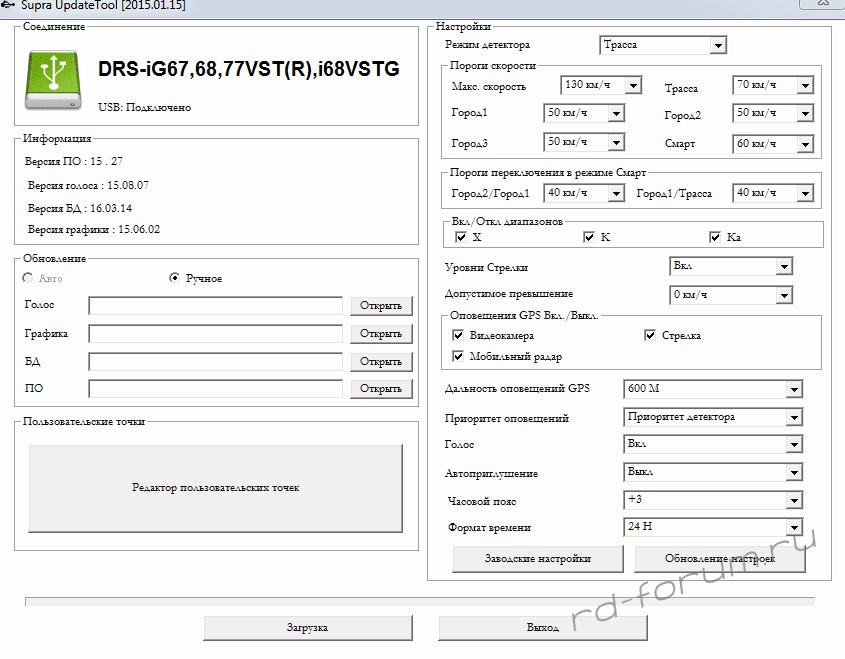Image resolution: width=845 pixels, height=659 pixels.
Task: Click Версия голоса : 15.08.07 text
Action: (x=88, y=185)
